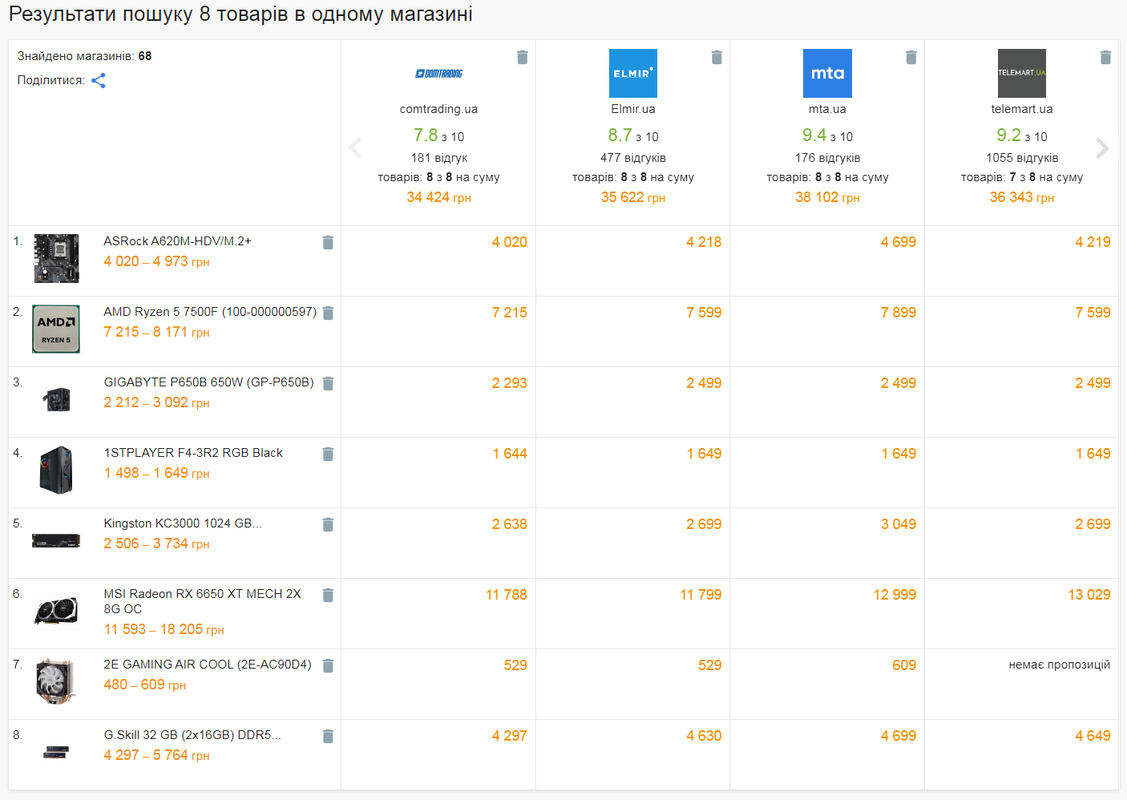The width and height of the screenshot is (1127, 800).
Task: Click Elmir price 11 799 for MSI Radeon
Action: 701,594
